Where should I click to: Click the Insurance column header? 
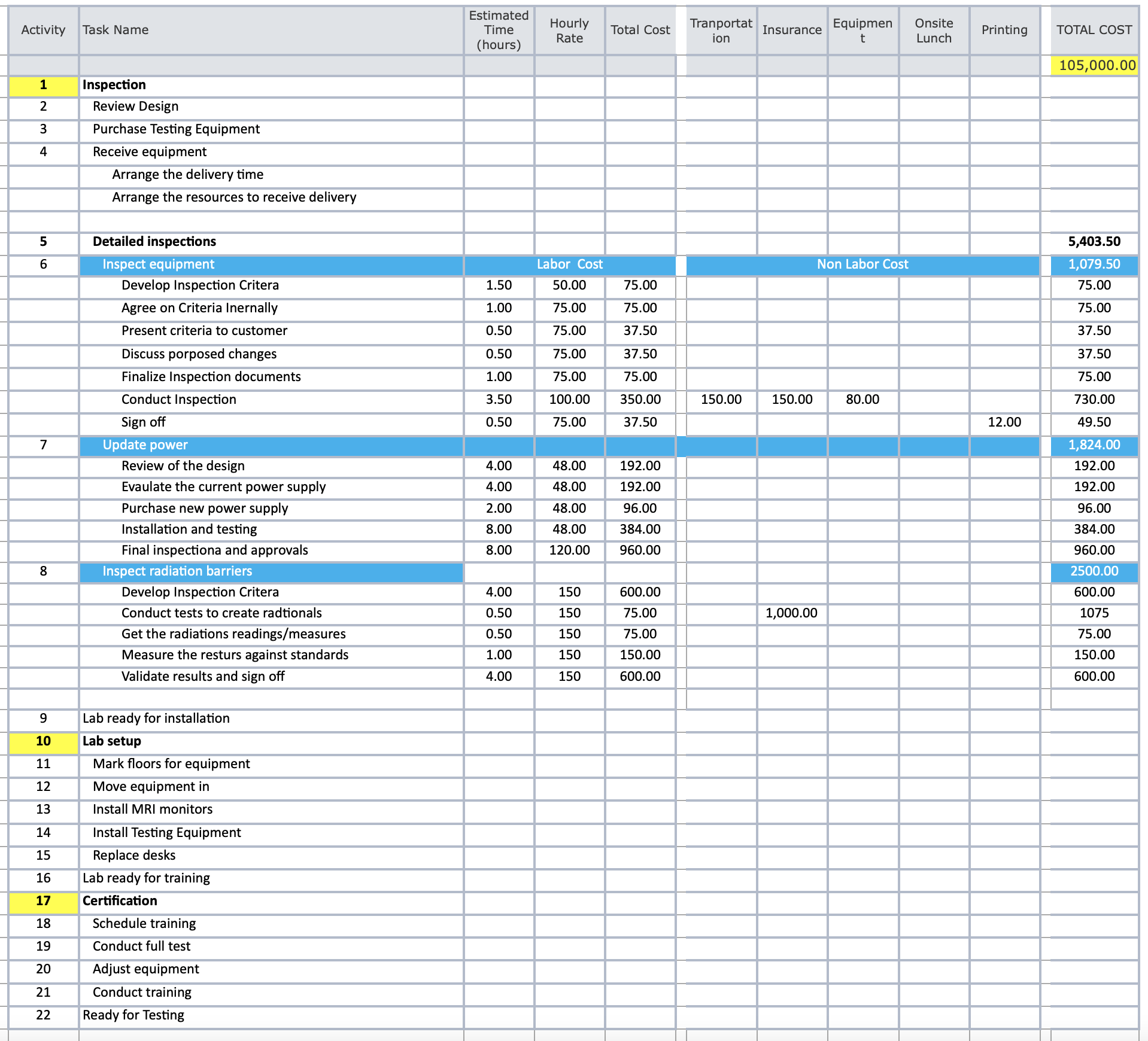[x=792, y=30]
